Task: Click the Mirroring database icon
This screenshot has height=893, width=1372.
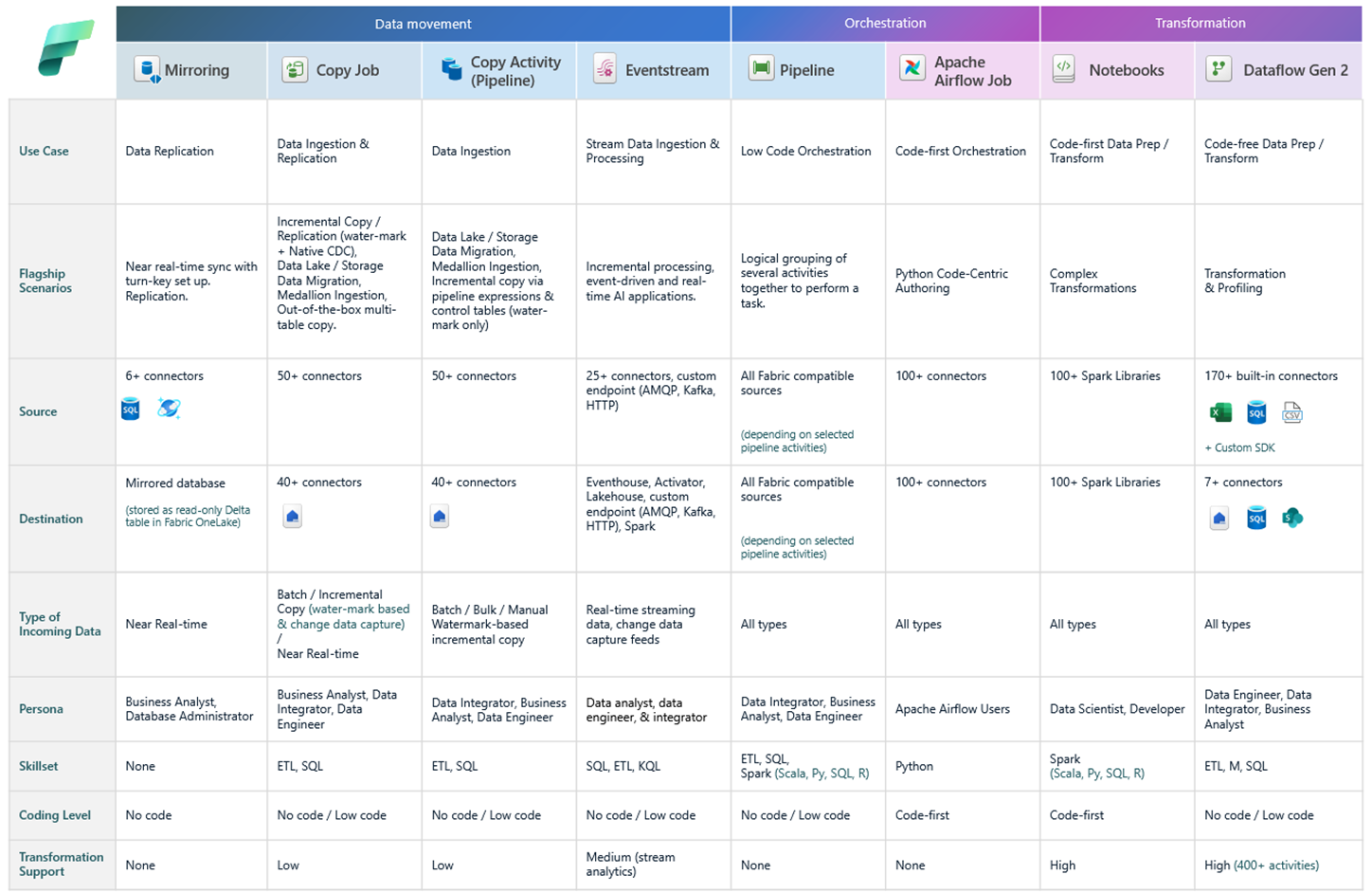Action: [x=147, y=70]
